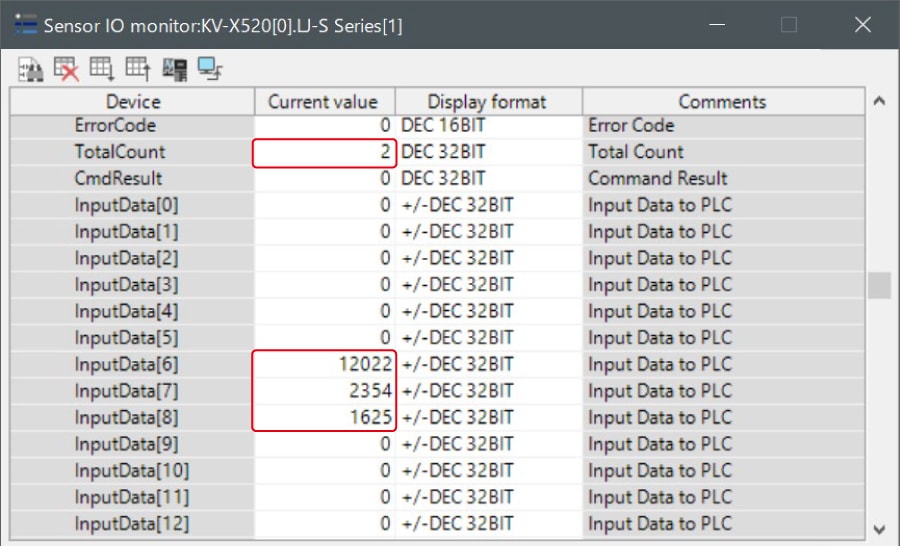The width and height of the screenshot is (900, 546).
Task: Click the table icon with red X
Action: [66, 68]
